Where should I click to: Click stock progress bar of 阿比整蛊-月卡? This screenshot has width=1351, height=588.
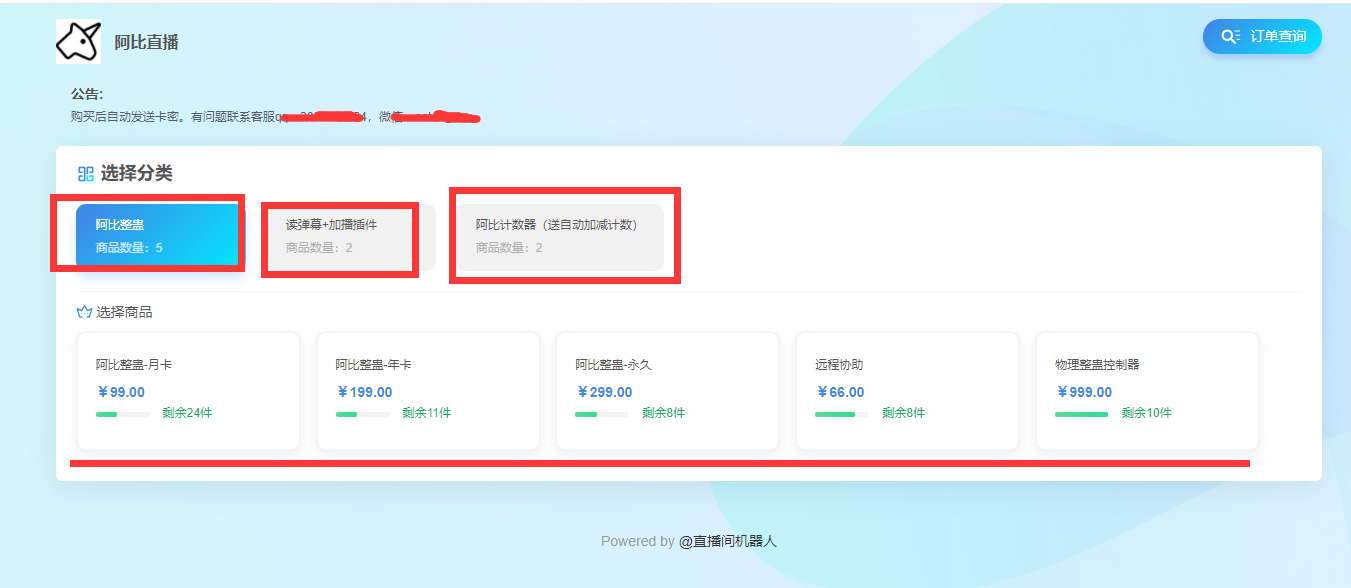coord(122,414)
